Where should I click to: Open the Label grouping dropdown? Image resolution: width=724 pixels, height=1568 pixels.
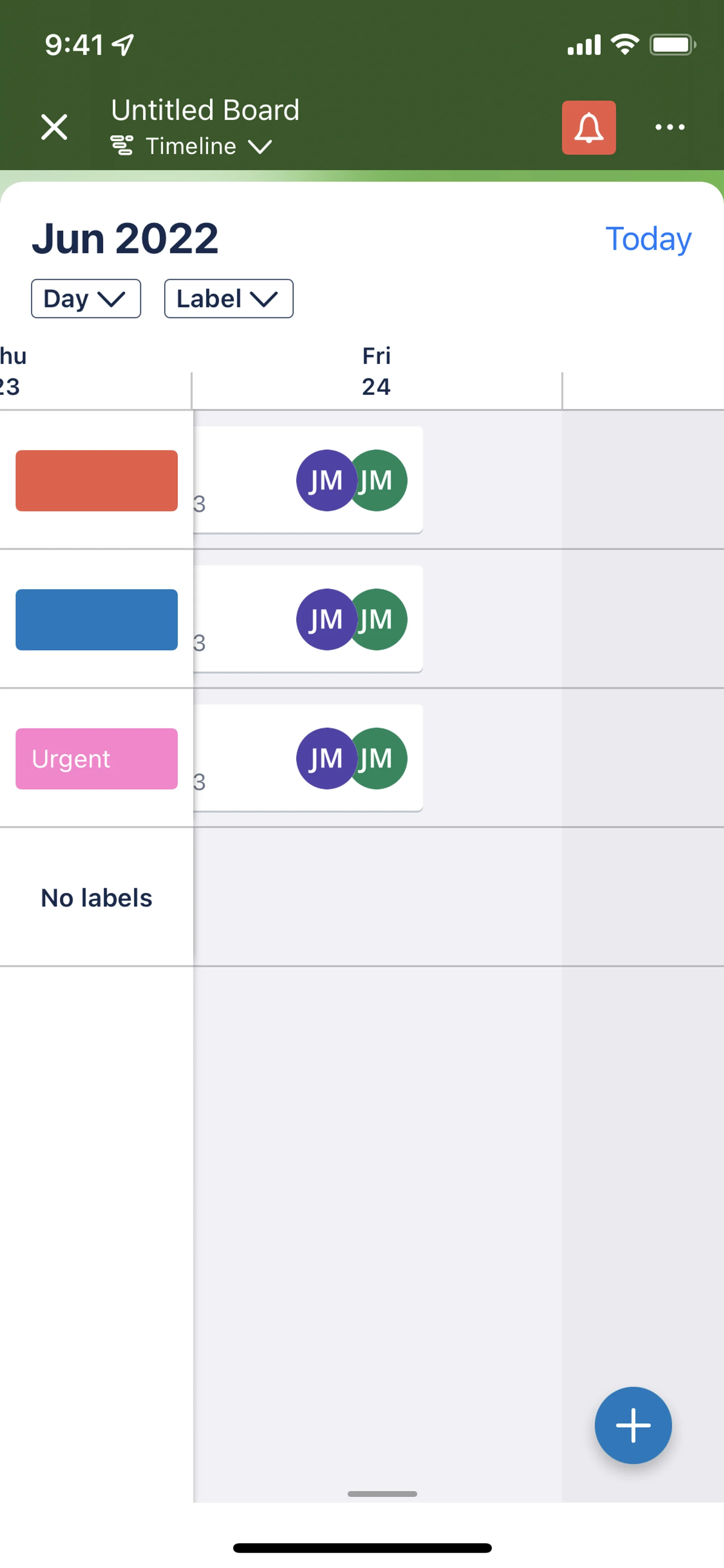[228, 299]
